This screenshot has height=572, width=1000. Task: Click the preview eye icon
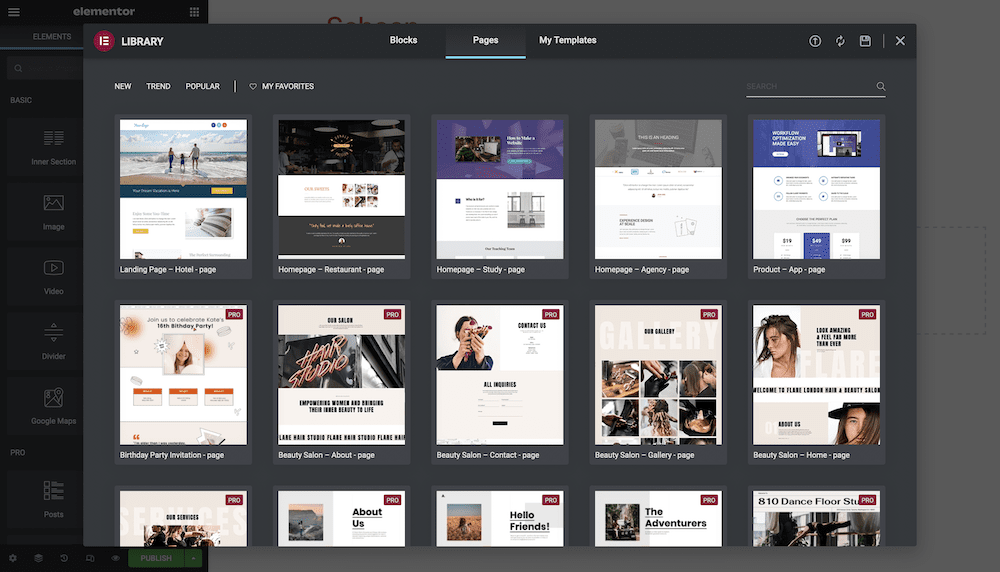coord(115,558)
